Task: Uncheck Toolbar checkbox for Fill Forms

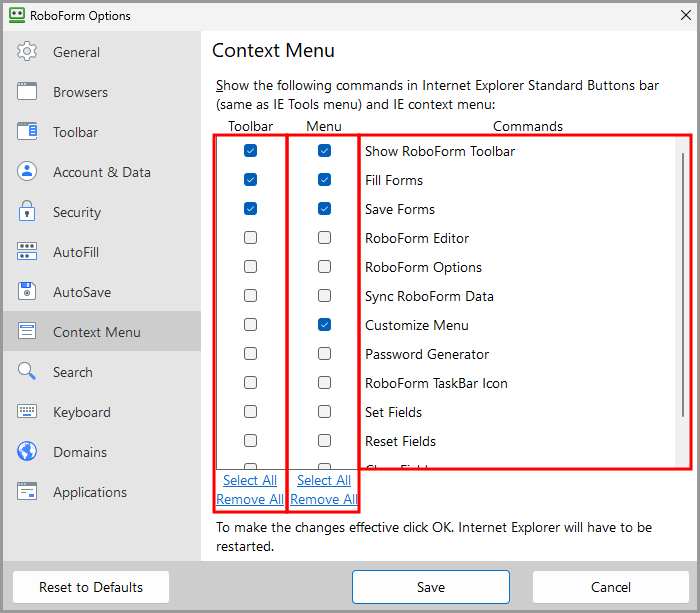Action: [x=250, y=179]
